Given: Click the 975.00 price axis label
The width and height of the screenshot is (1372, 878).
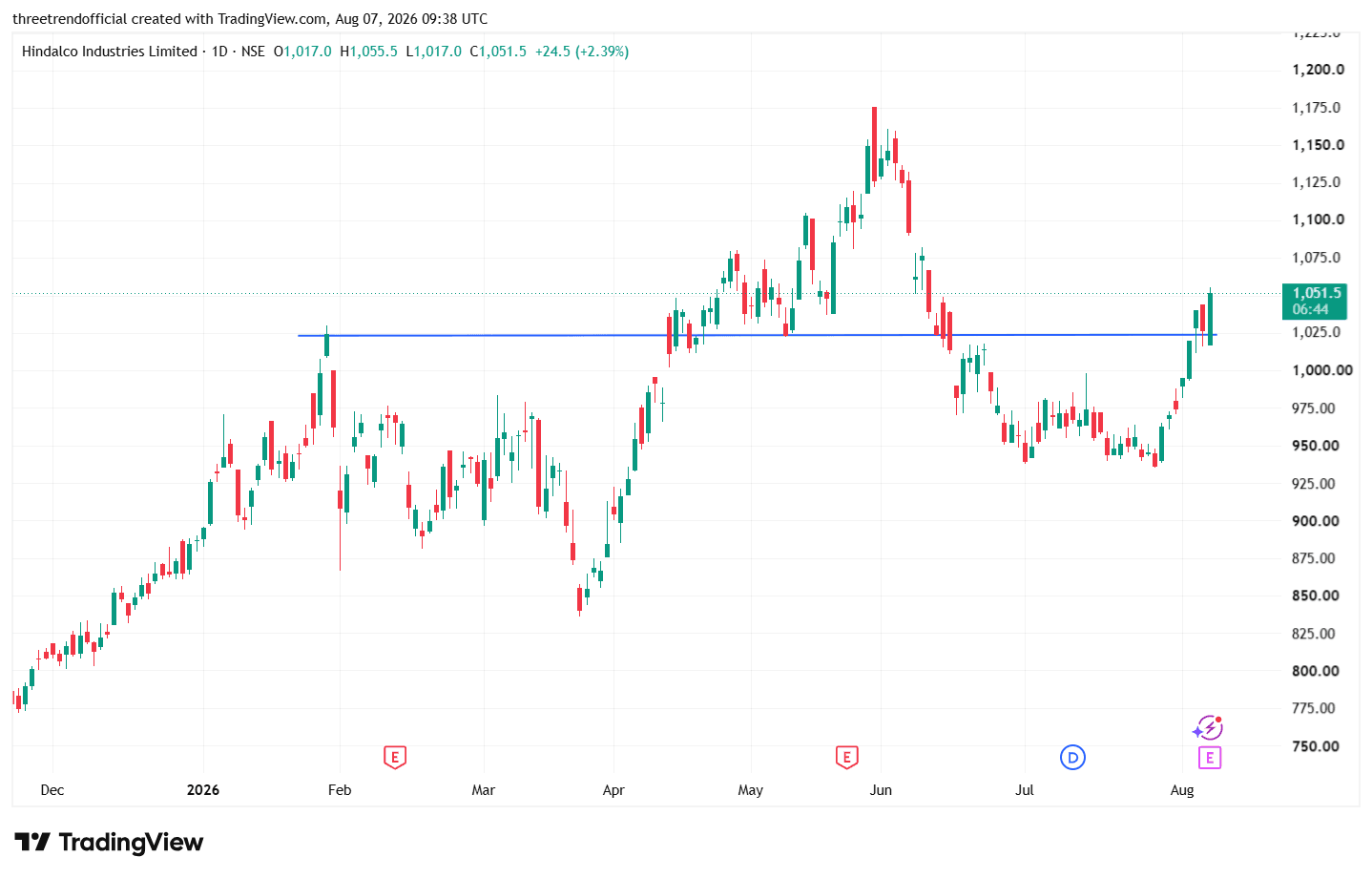Looking at the screenshot, I should click(x=1316, y=408).
